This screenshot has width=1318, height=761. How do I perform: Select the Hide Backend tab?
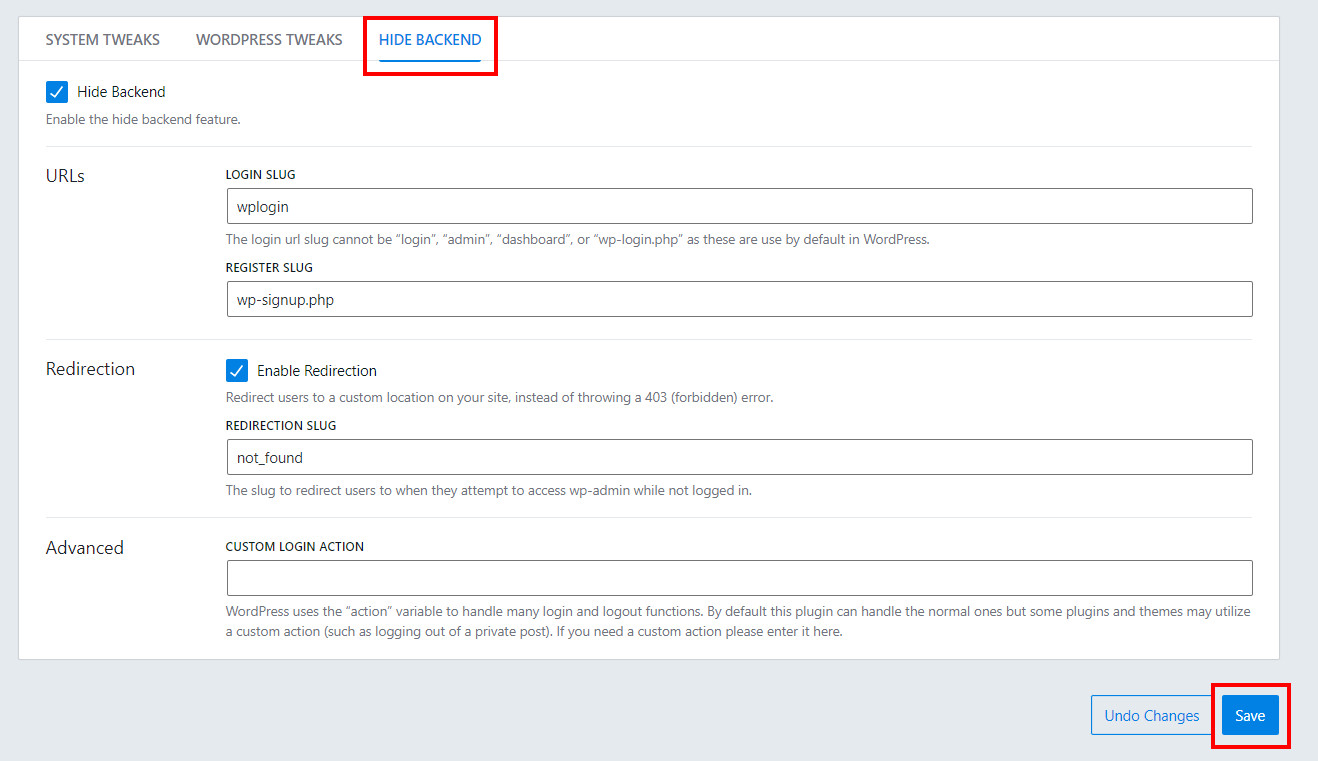click(430, 40)
